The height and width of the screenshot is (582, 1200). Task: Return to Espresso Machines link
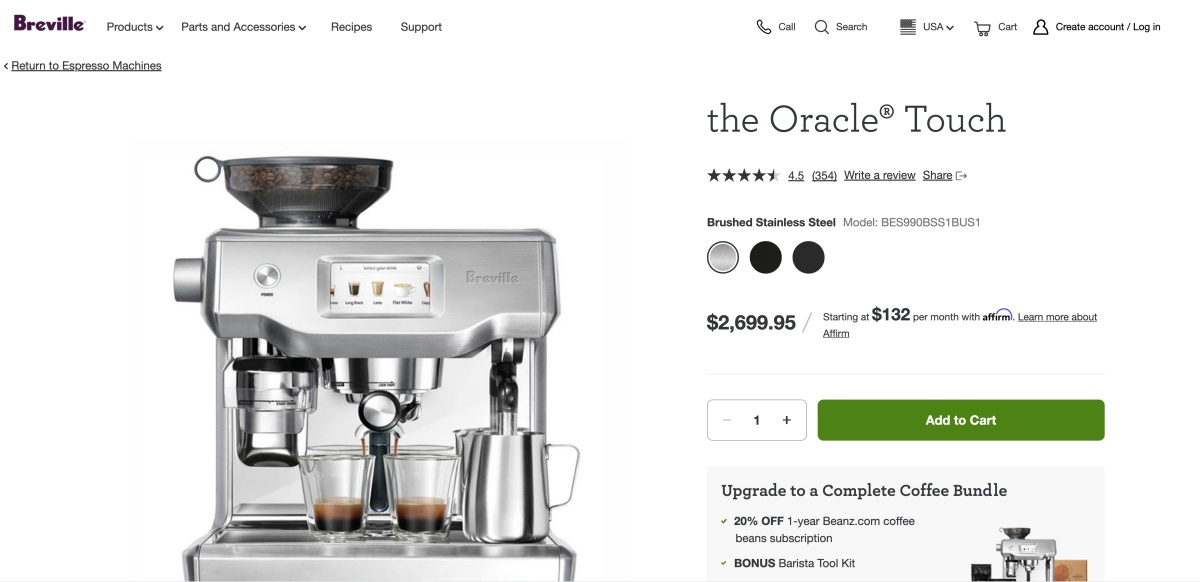[x=86, y=66]
